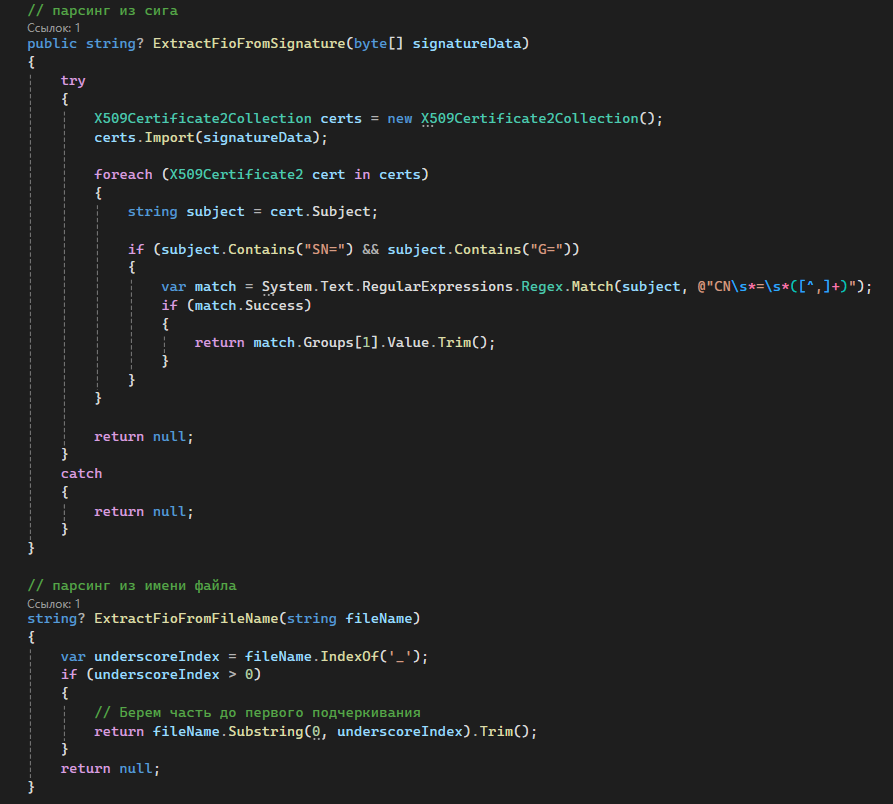Click the comment about the first underscore

(x=257, y=712)
